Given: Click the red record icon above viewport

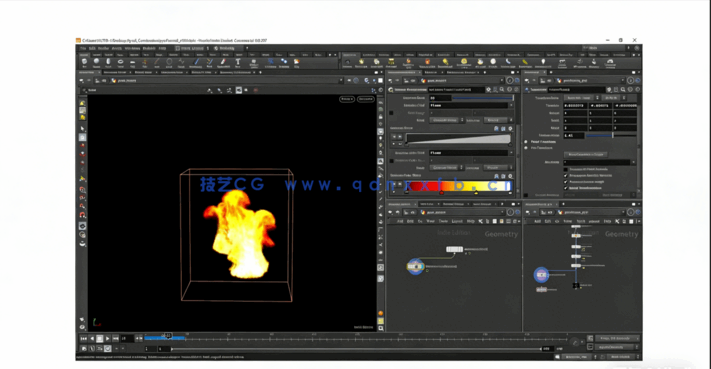Looking at the screenshot, I should [256, 90].
